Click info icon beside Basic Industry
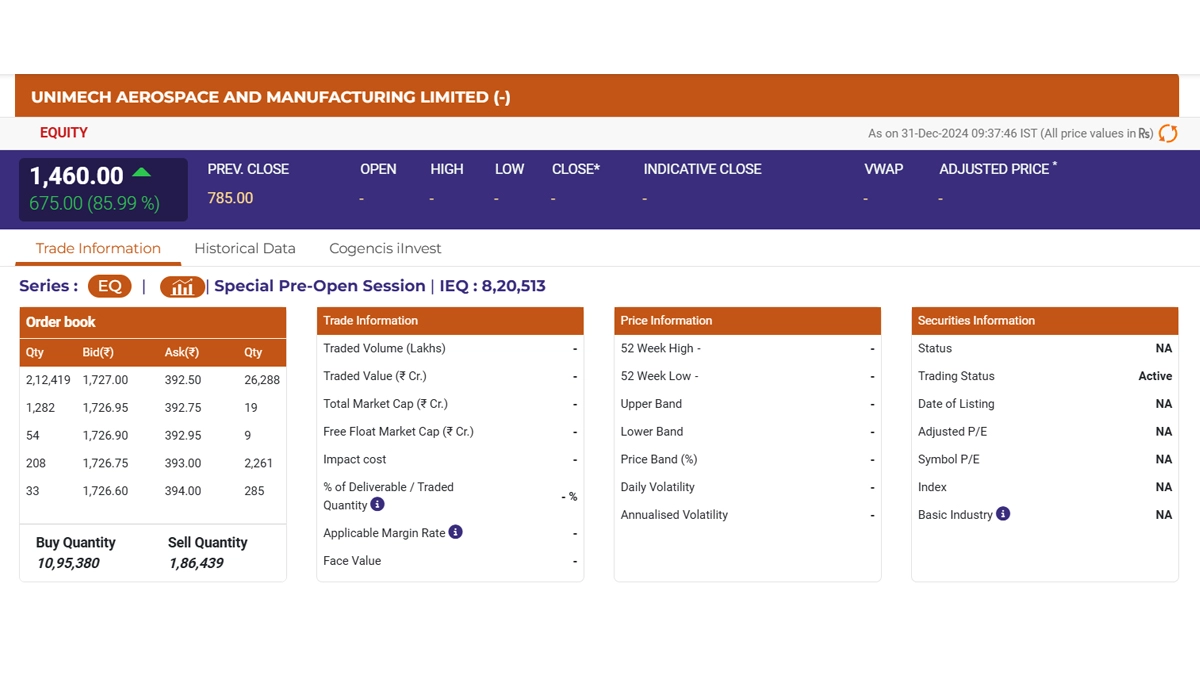 click(1003, 514)
